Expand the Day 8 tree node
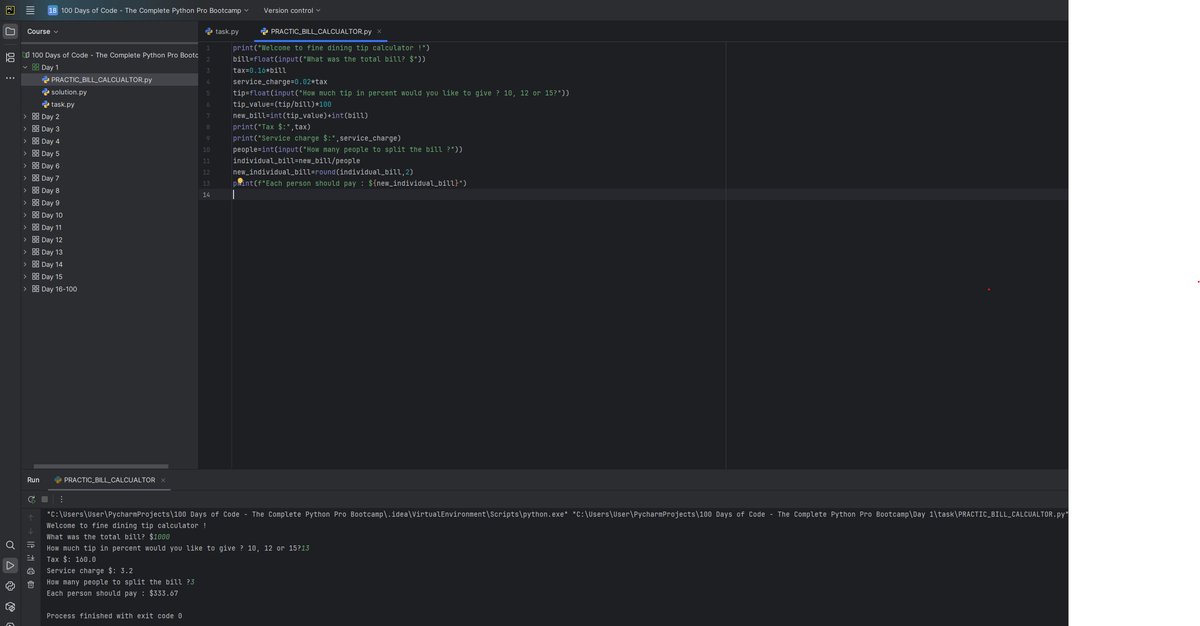The width and height of the screenshot is (1200, 626). [x=25, y=190]
